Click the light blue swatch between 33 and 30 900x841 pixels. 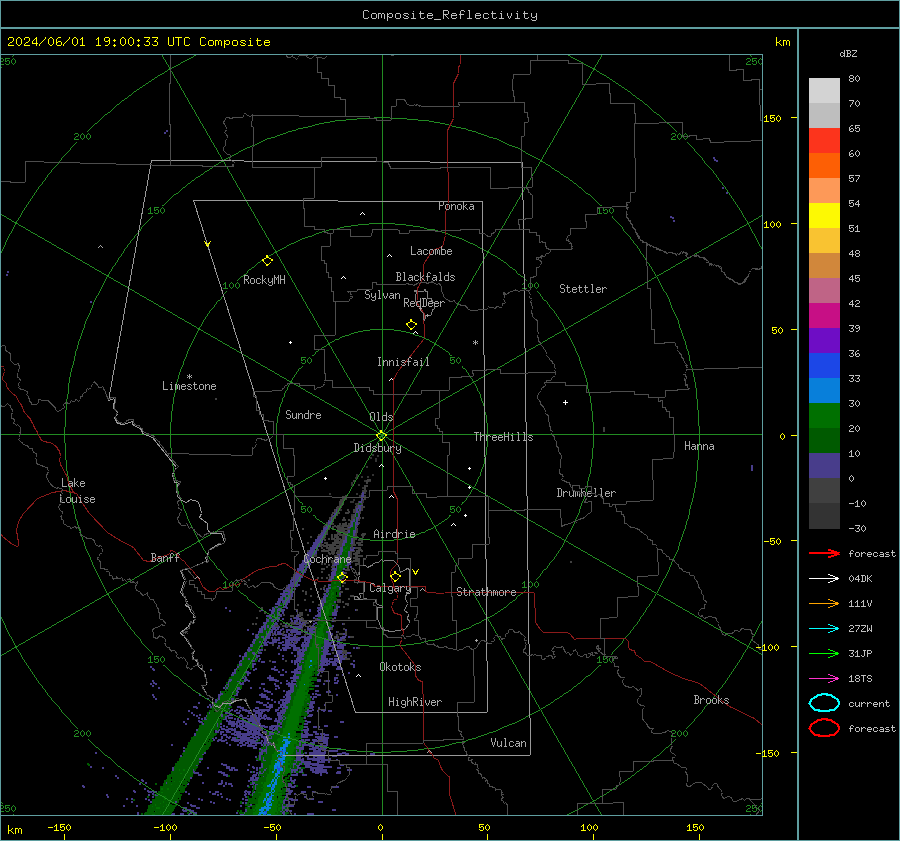click(824, 391)
